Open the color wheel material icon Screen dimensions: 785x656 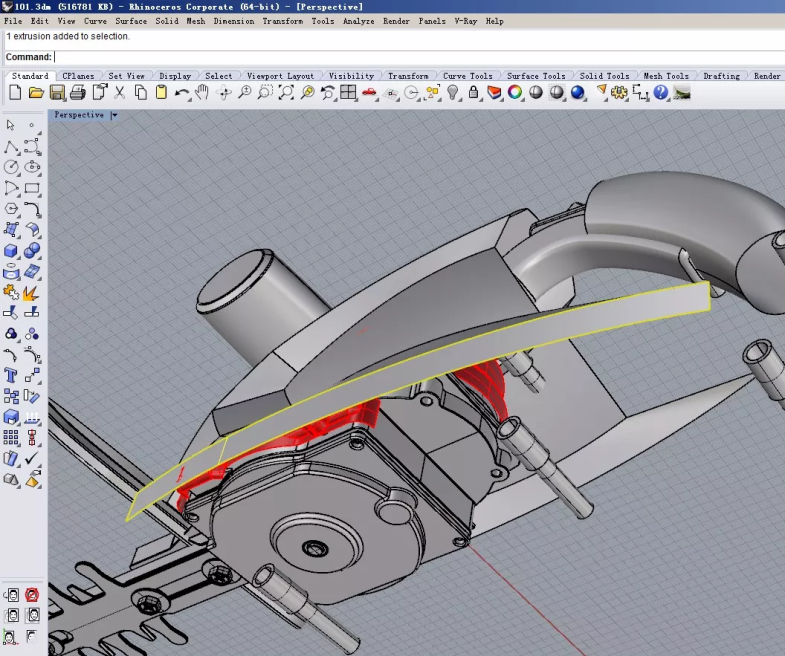click(x=515, y=93)
